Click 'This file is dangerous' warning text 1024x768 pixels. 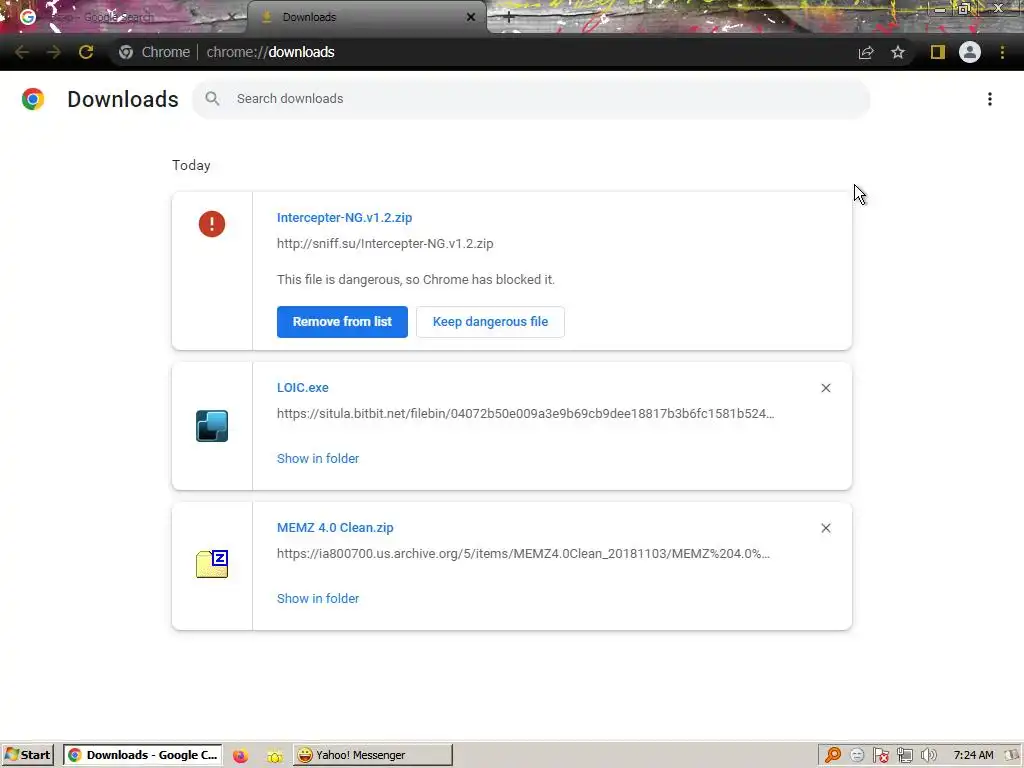pos(415,280)
